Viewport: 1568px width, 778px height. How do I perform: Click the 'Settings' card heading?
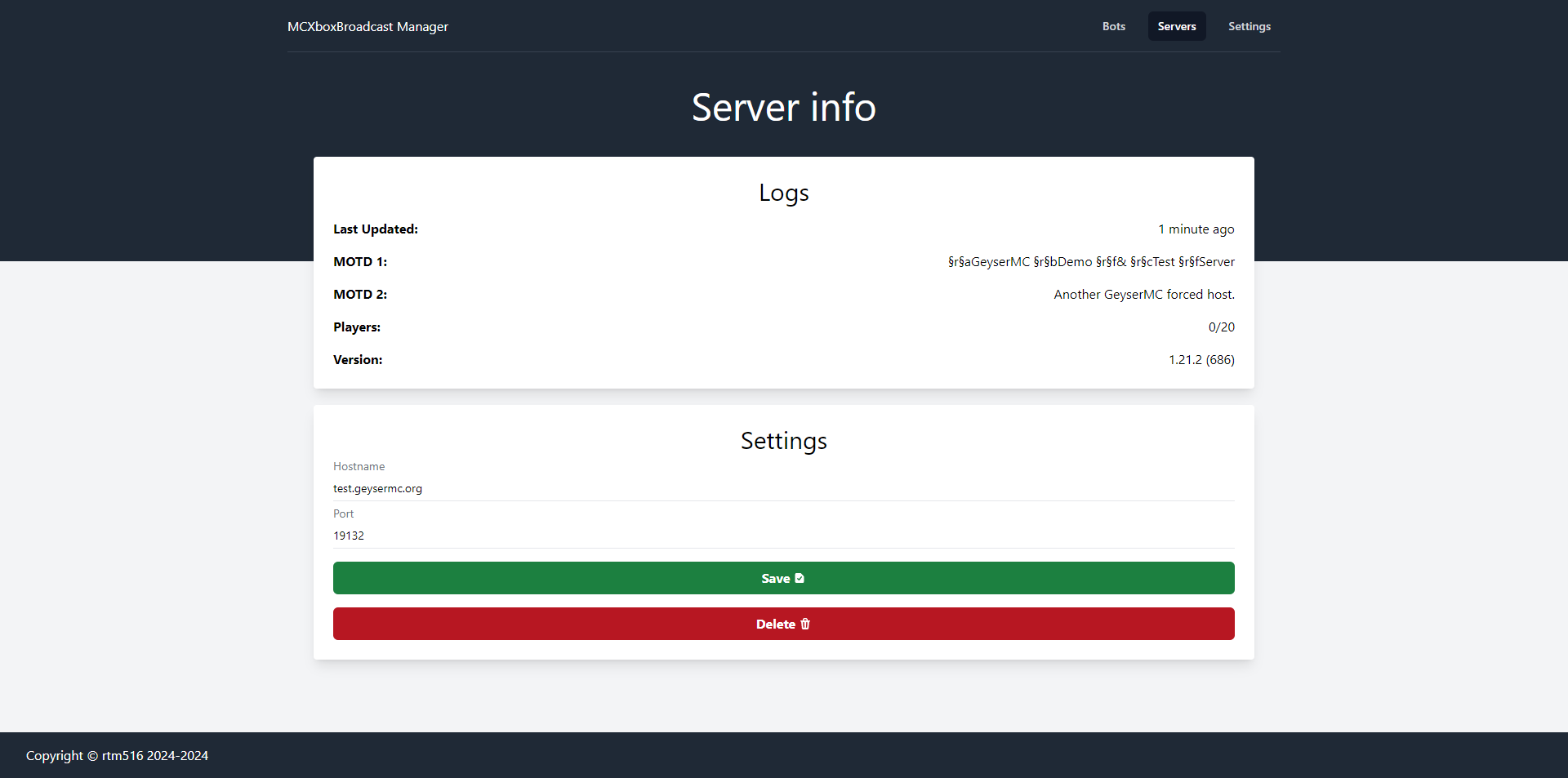click(784, 441)
